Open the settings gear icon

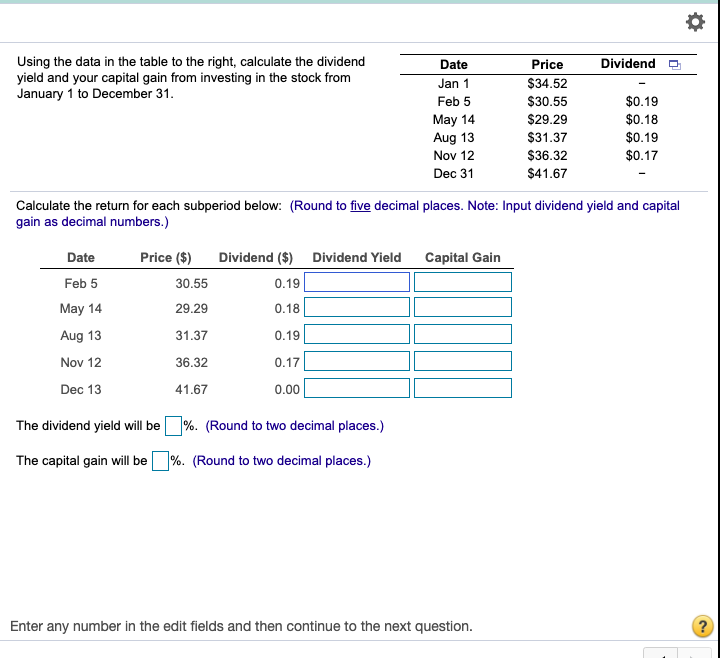[x=695, y=22]
